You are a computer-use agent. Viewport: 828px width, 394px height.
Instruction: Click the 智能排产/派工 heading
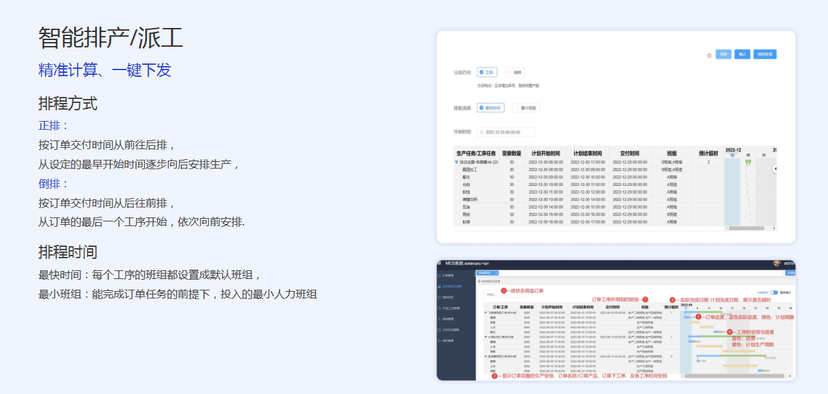pyautogui.click(x=110, y=38)
